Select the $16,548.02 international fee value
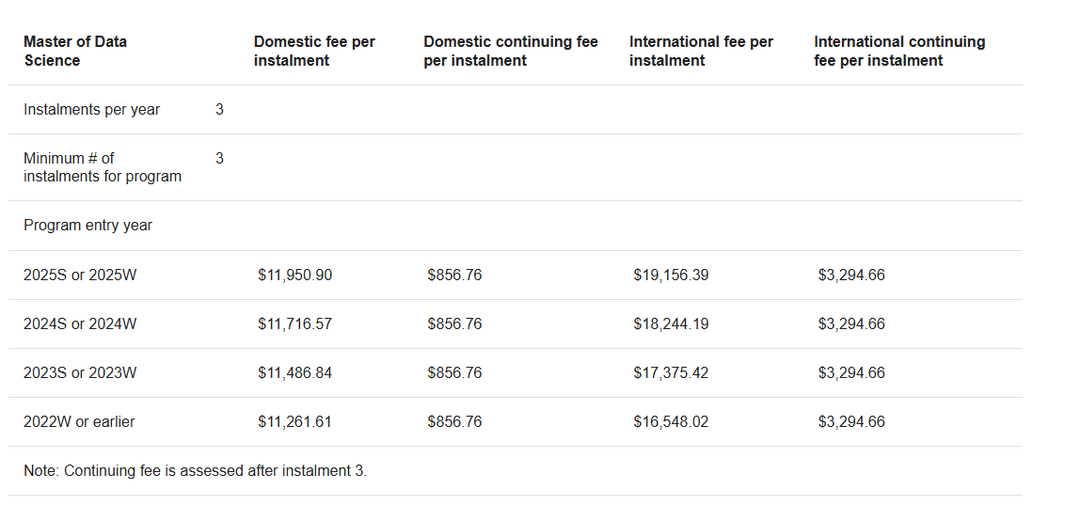This screenshot has height=519, width=1080. click(x=671, y=422)
